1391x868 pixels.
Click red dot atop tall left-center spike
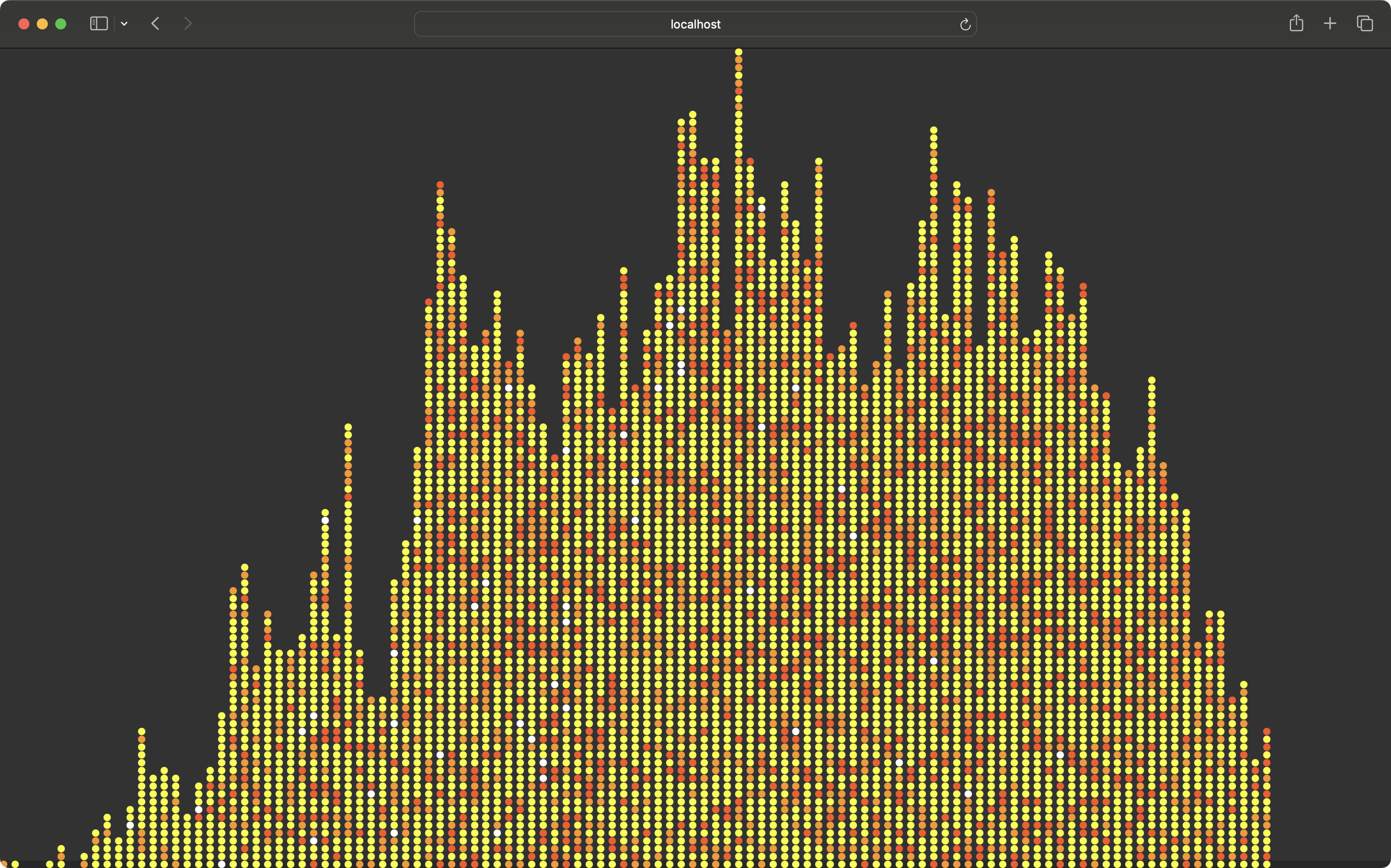coord(440,185)
